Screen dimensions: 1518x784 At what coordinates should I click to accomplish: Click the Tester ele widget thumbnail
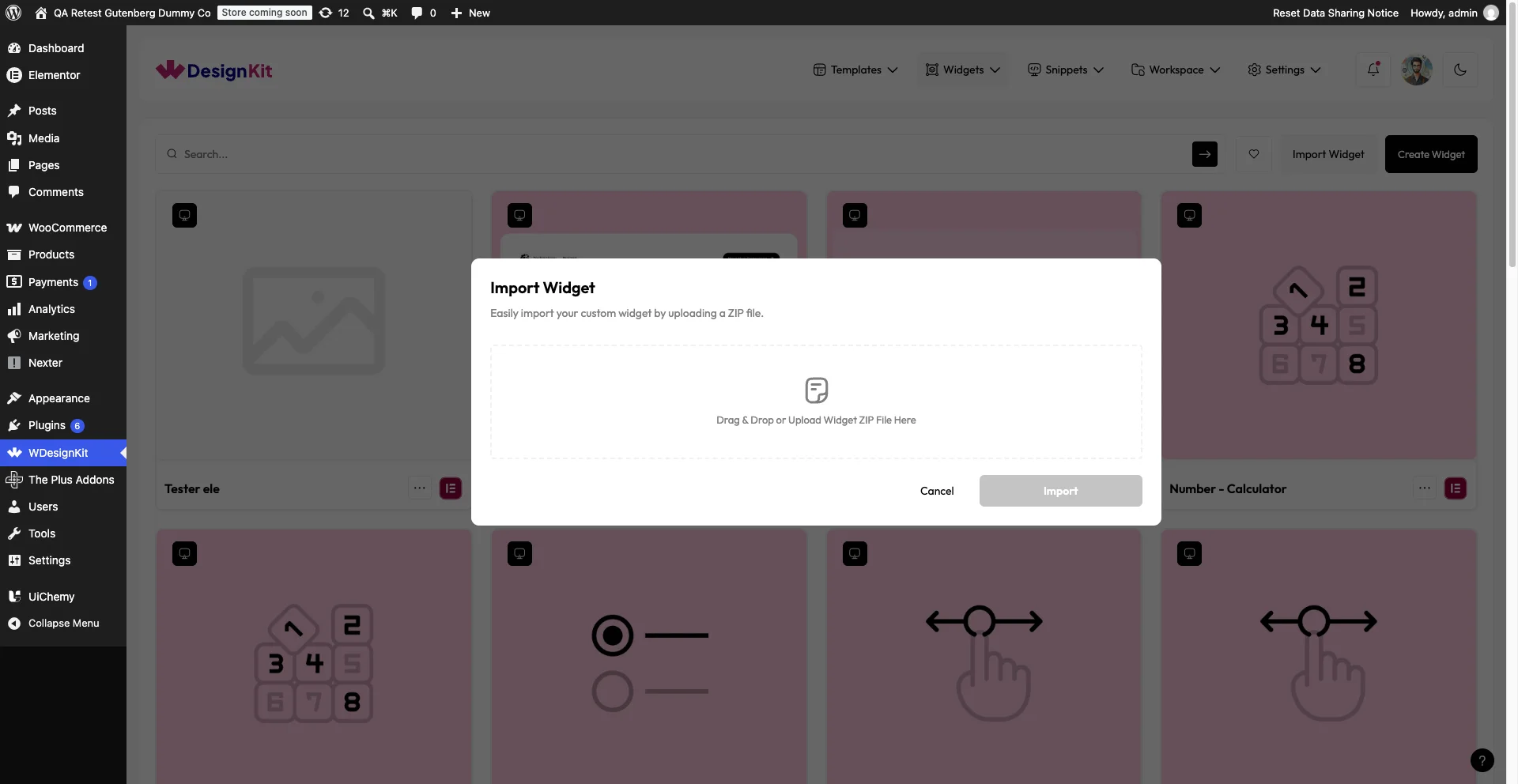click(314, 325)
